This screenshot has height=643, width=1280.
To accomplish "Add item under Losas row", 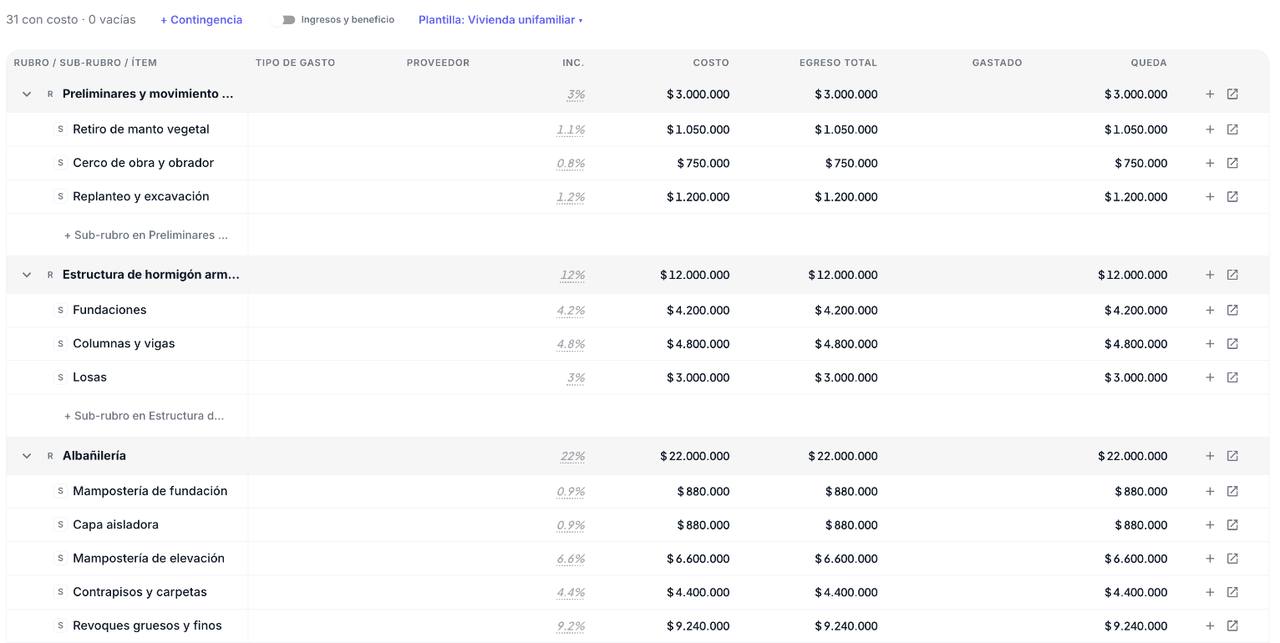I will (1209, 378).
